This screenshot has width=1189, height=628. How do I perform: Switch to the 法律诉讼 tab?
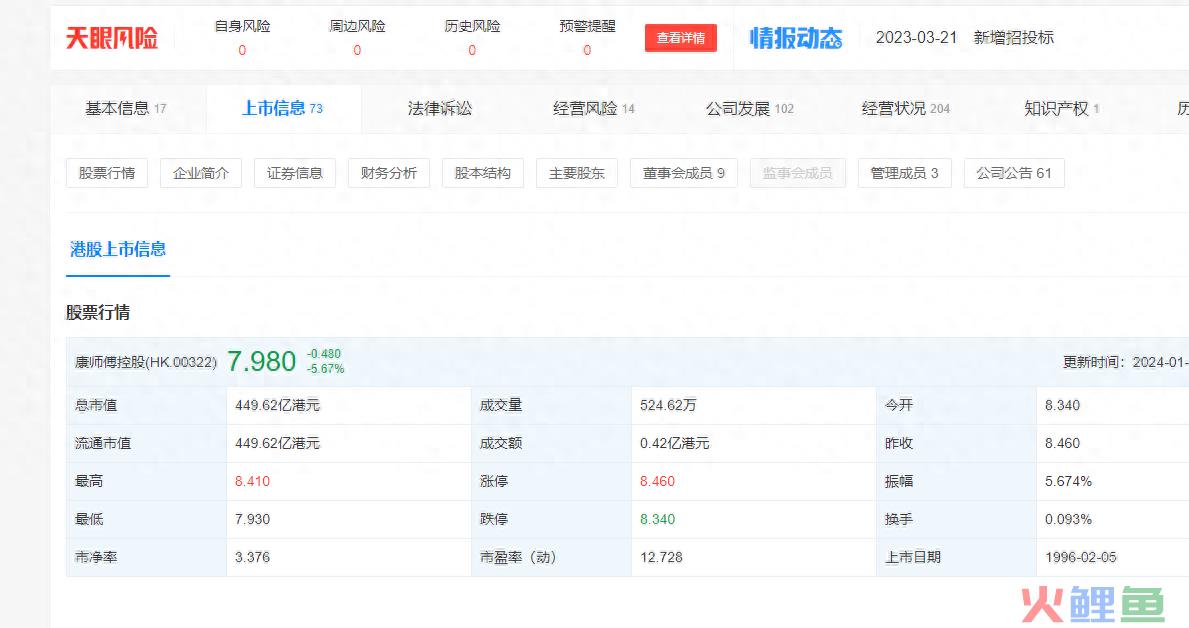440,108
